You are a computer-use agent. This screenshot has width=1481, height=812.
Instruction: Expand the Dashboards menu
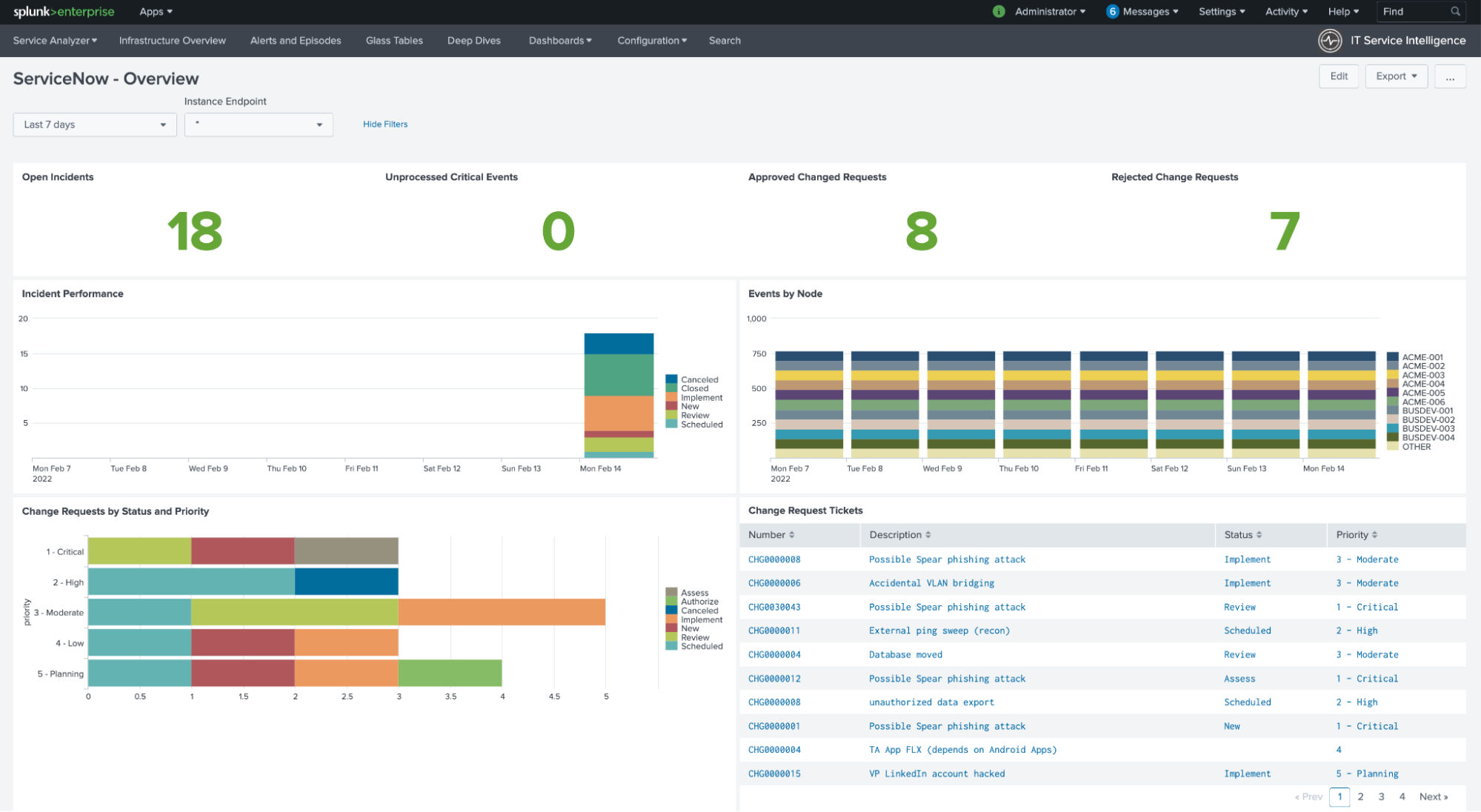560,41
